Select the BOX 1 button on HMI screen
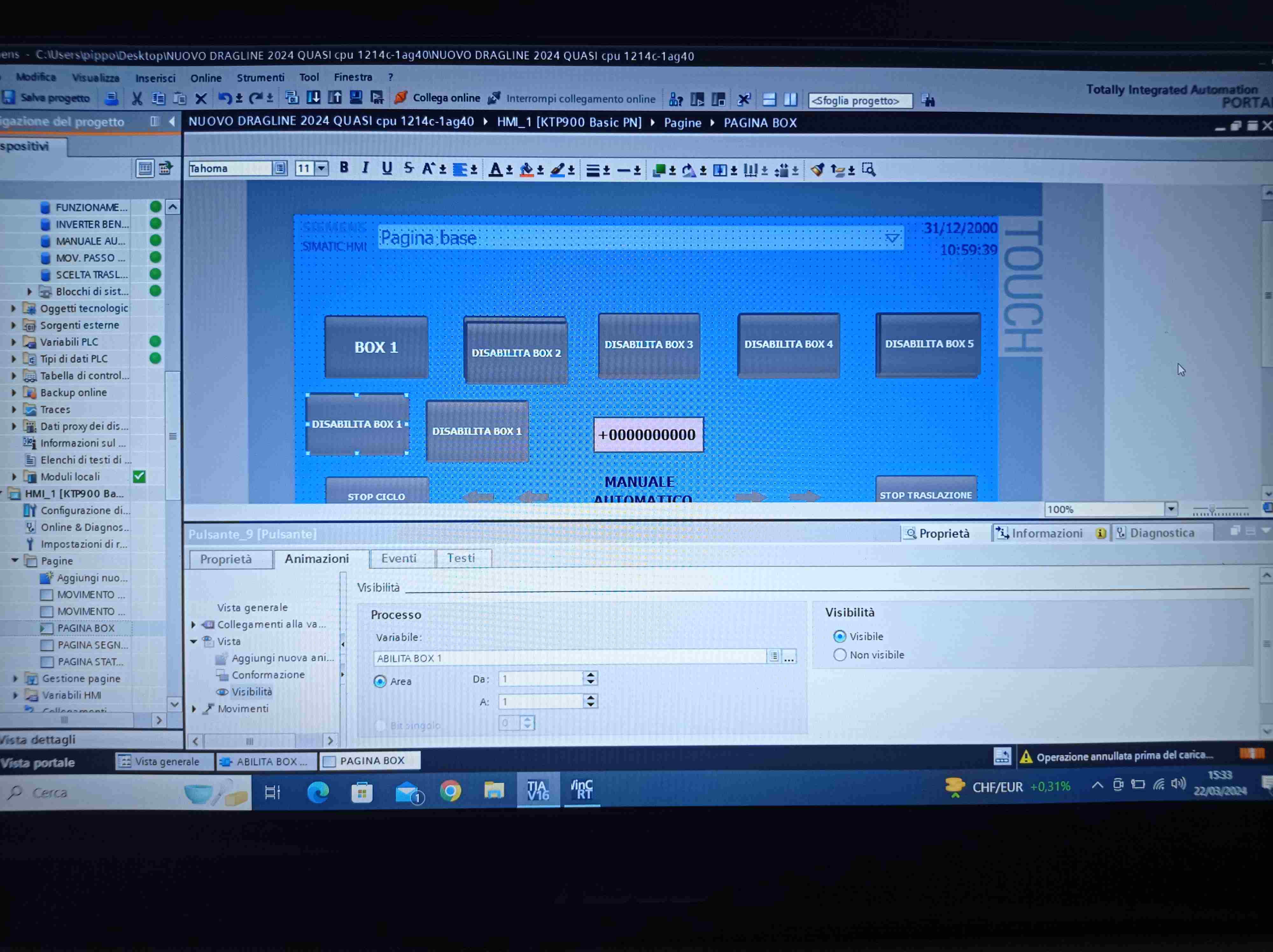 [376, 347]
